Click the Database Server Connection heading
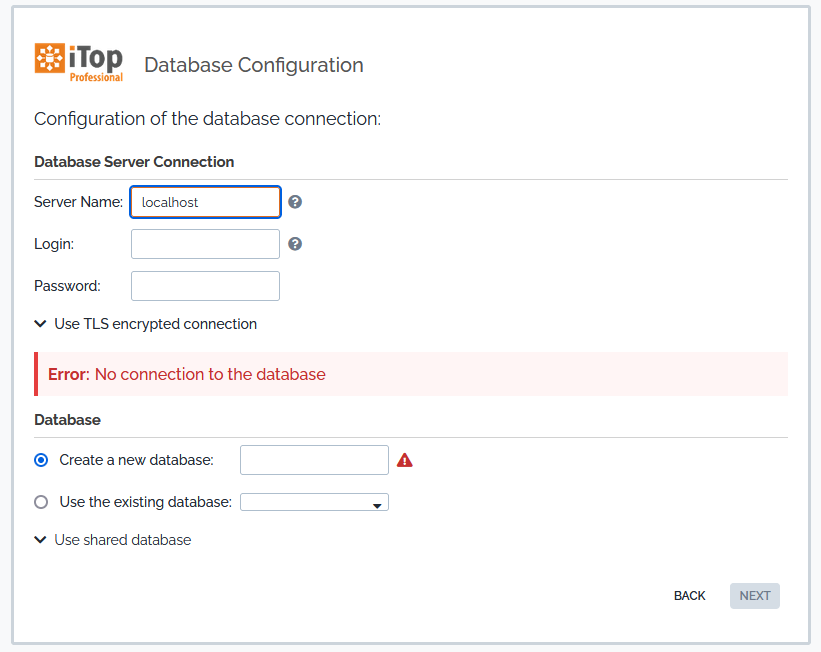821x652 pixels. (134, 162)
